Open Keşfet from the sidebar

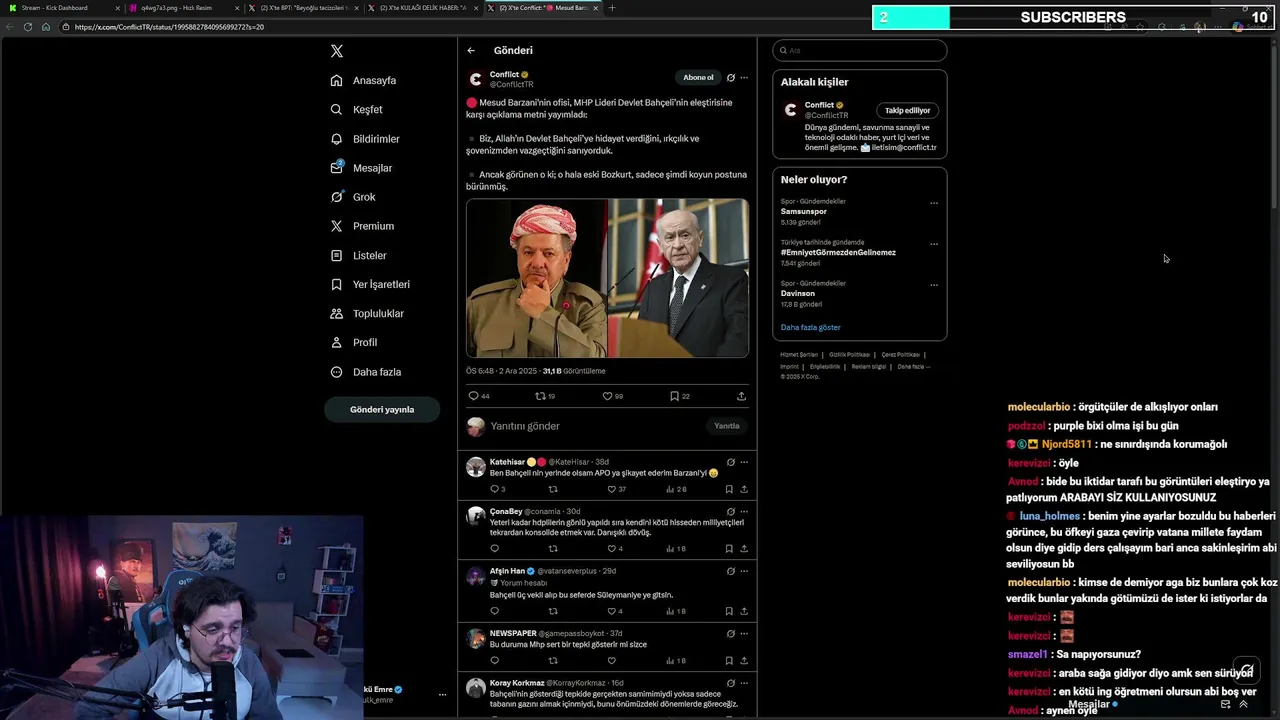(357, 109)
